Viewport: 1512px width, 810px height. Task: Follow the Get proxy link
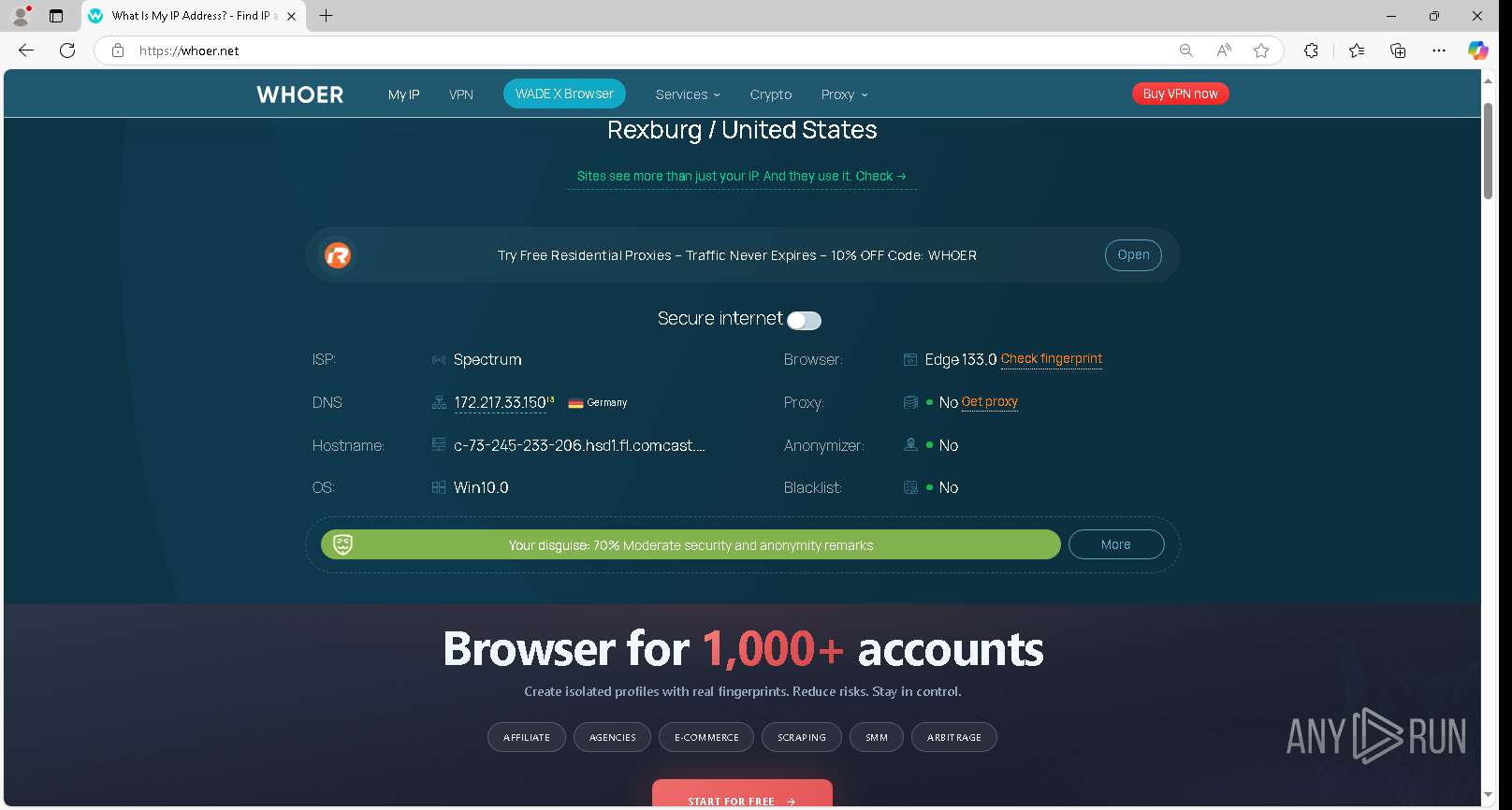coord(990,402)
